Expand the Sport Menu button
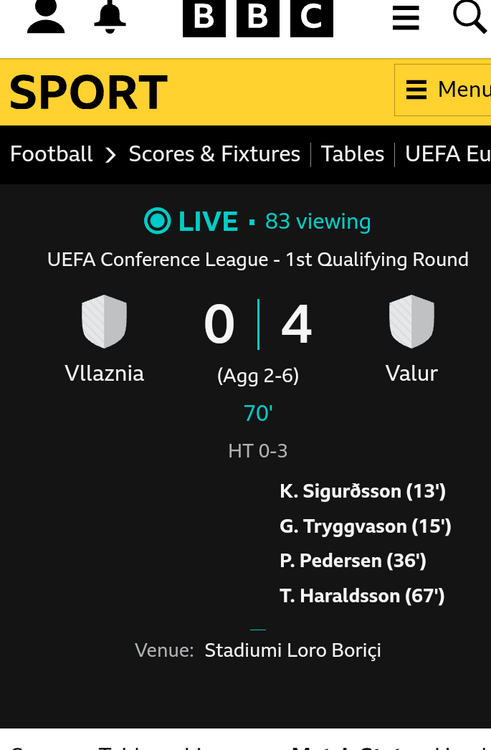Image resolution: width=491 pixels, height=750 pixels. [443, 90]
